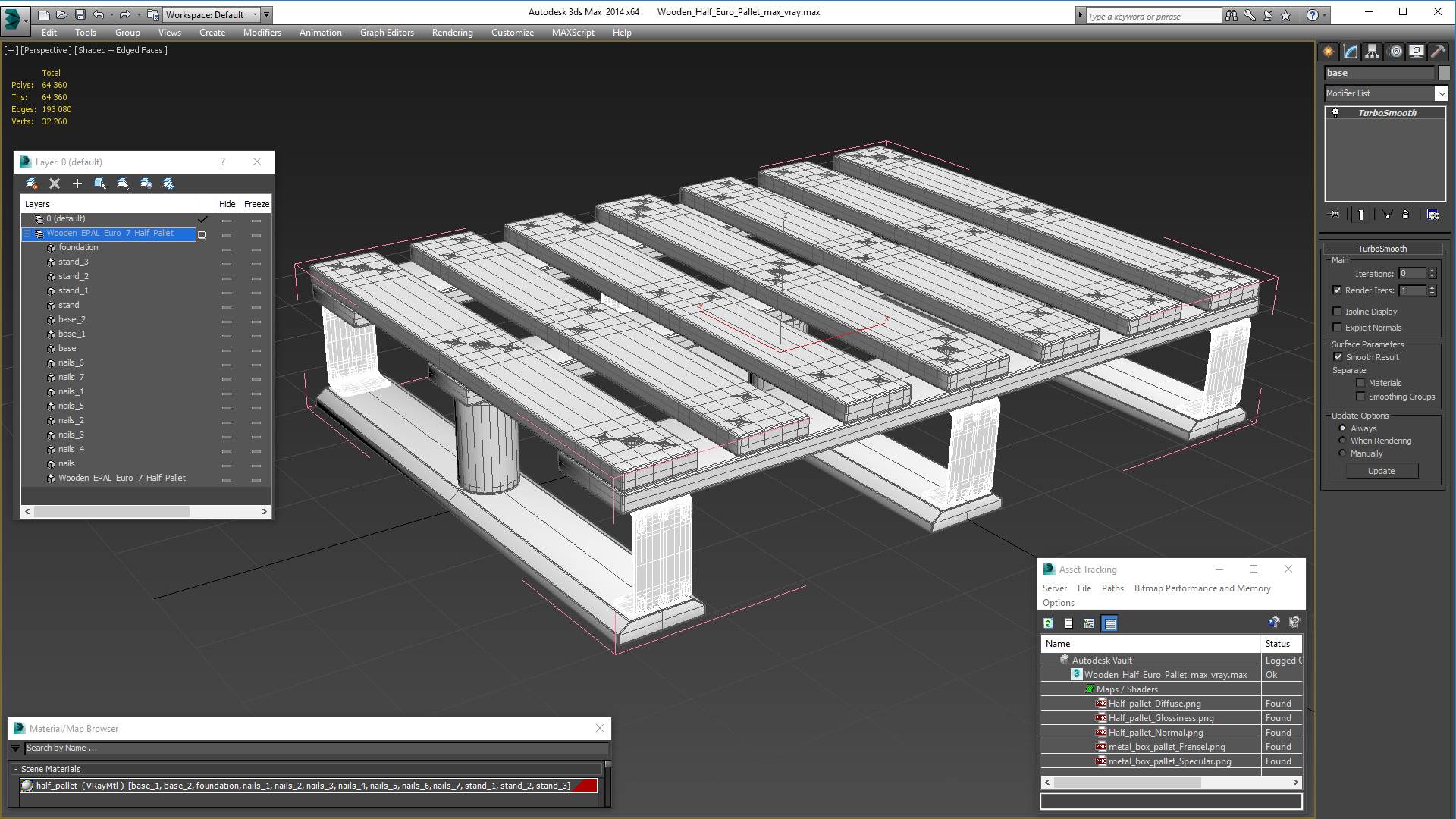Click Make Unique icon under modifier stack
Image resolution: width=1456 pixels, height=819 pixels.
tap(1387, 215)
